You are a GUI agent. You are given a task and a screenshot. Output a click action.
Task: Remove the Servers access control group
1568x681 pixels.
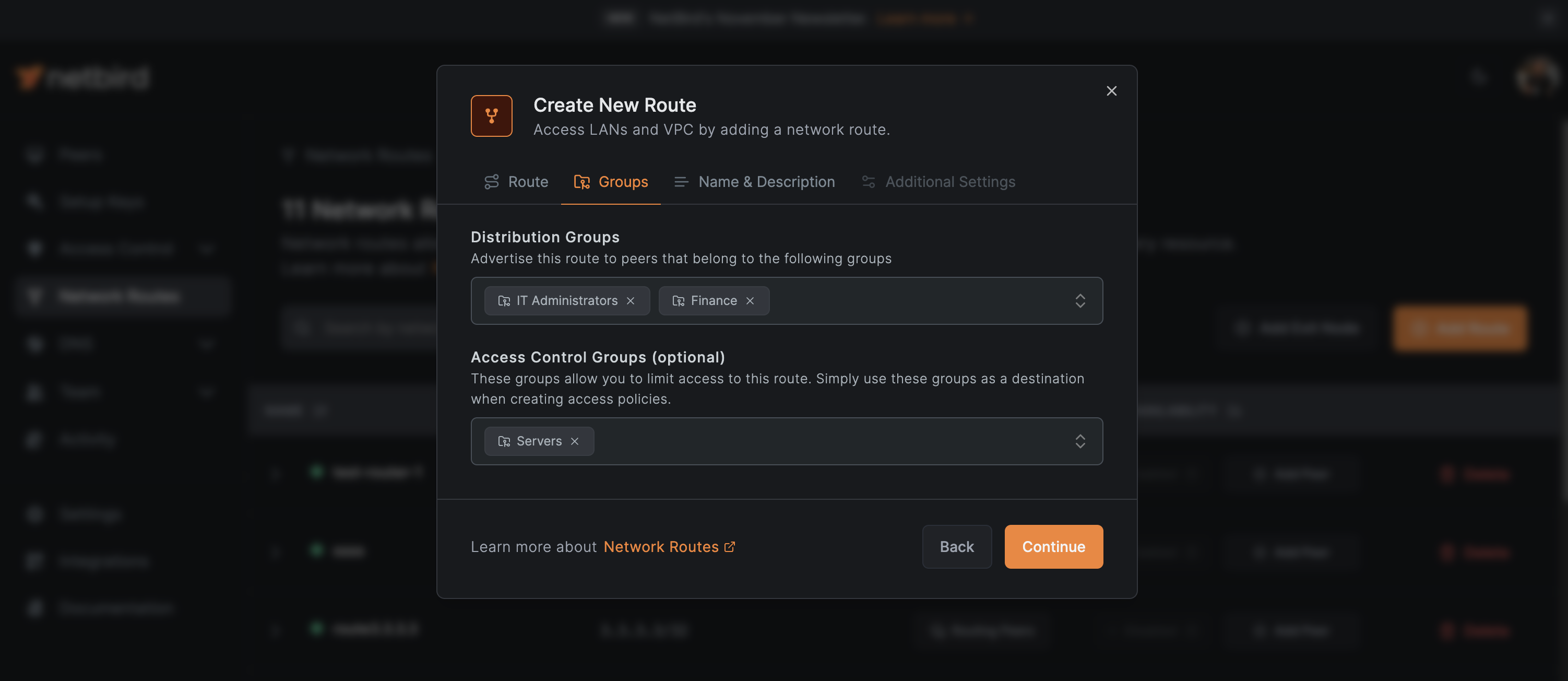coord(575,441)
